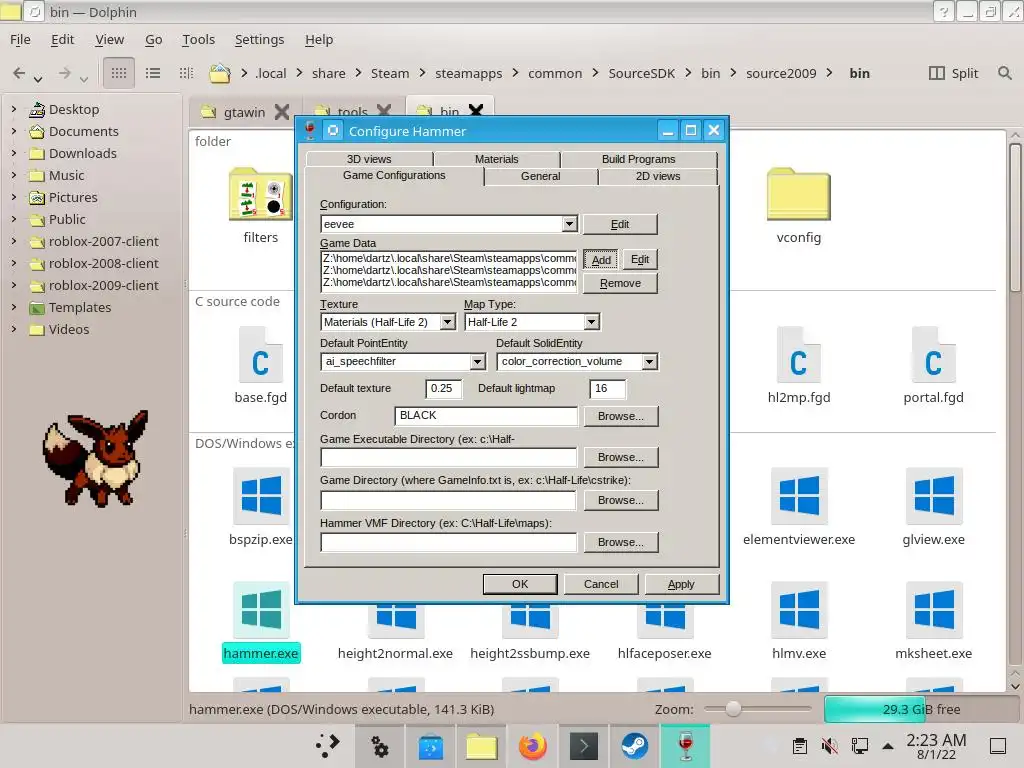The width and height of the screenshot is (1024, 768).
Task: Click the search magnifier icon in Dolphin
Action: tap(1005, 73)
